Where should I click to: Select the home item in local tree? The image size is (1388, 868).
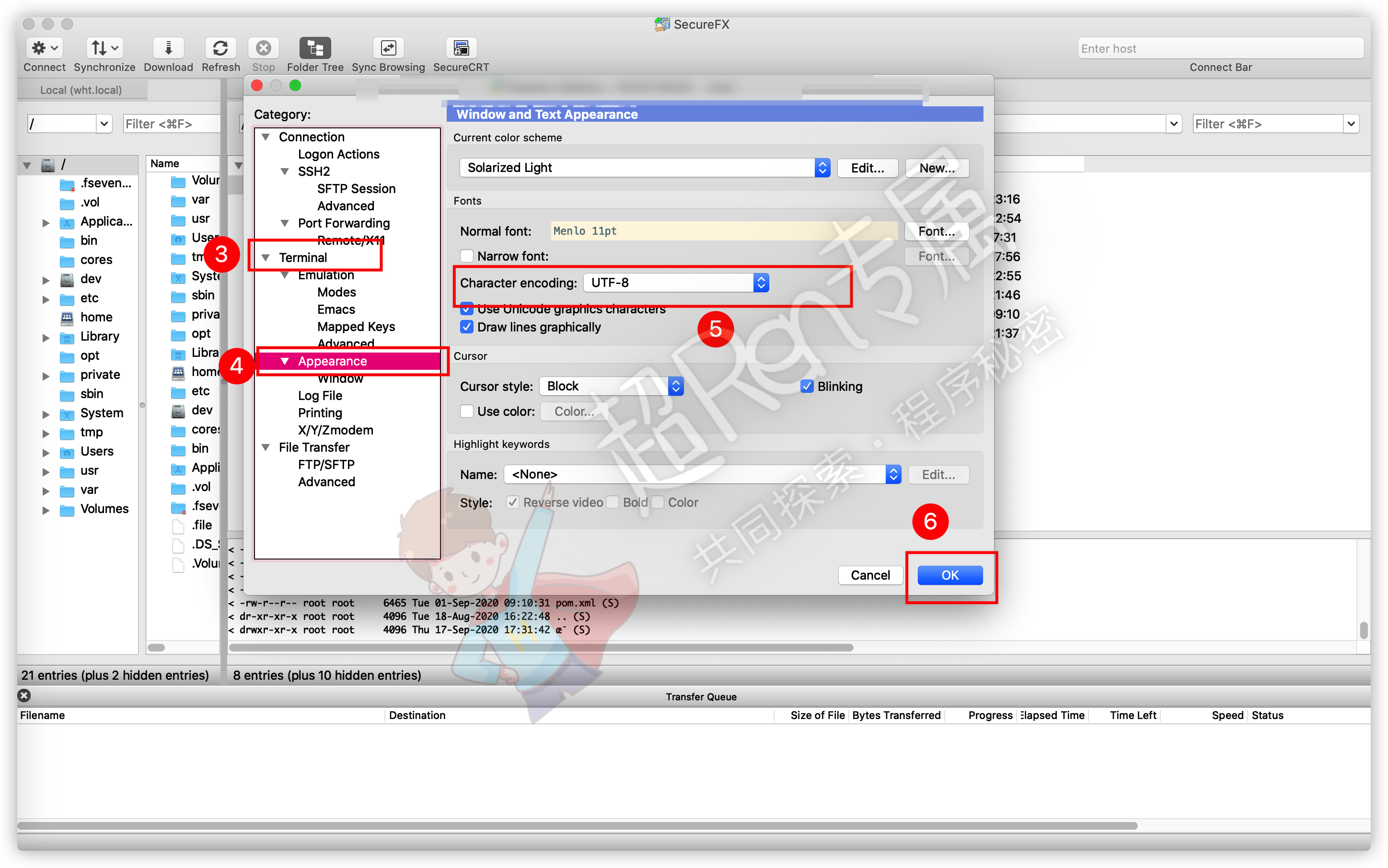click(x=96, y=317)
